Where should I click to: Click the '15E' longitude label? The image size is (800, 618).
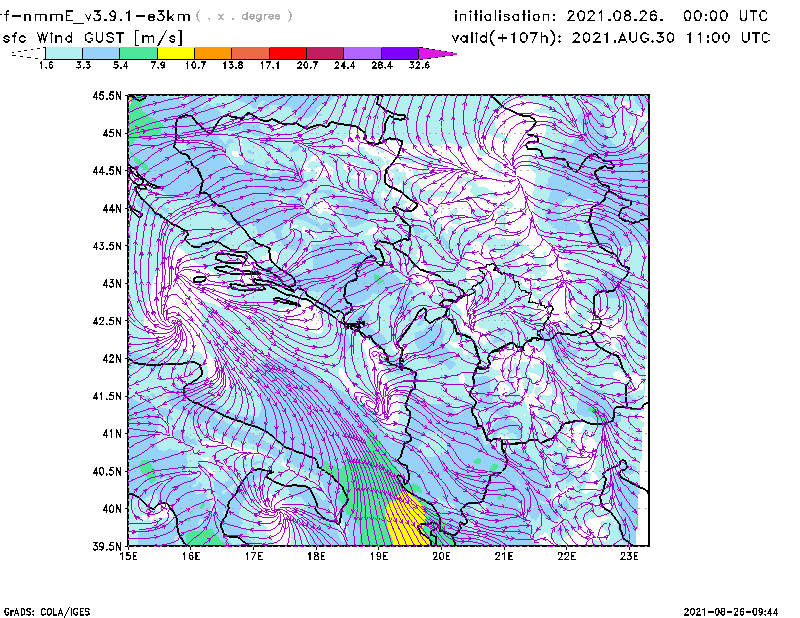(x=128, y=556)
